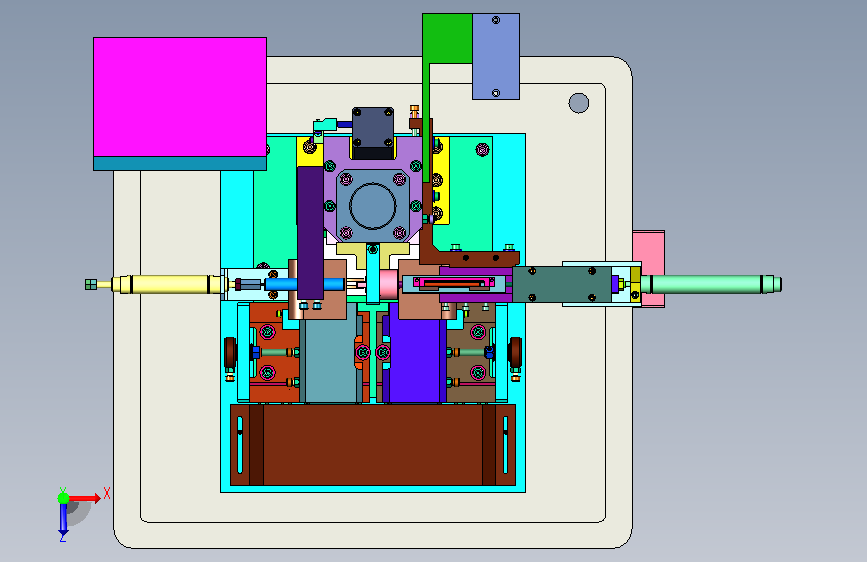Select the dark purple vertical bar
Viewport: 867px width, 562px height.
click(310, 232)
